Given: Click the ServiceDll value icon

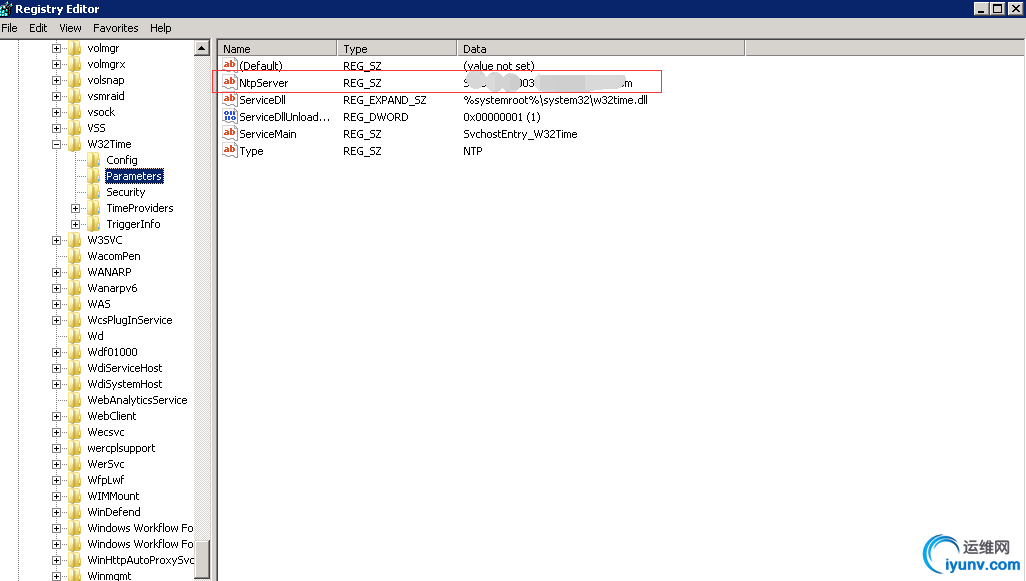Looking at the screenshot, I should 229,99.
